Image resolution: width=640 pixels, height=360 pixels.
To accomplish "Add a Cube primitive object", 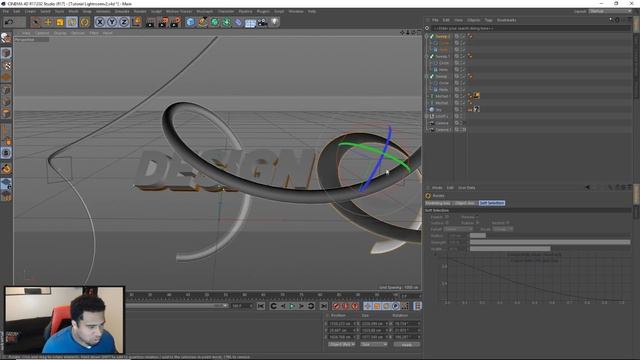I will point(190,22).
